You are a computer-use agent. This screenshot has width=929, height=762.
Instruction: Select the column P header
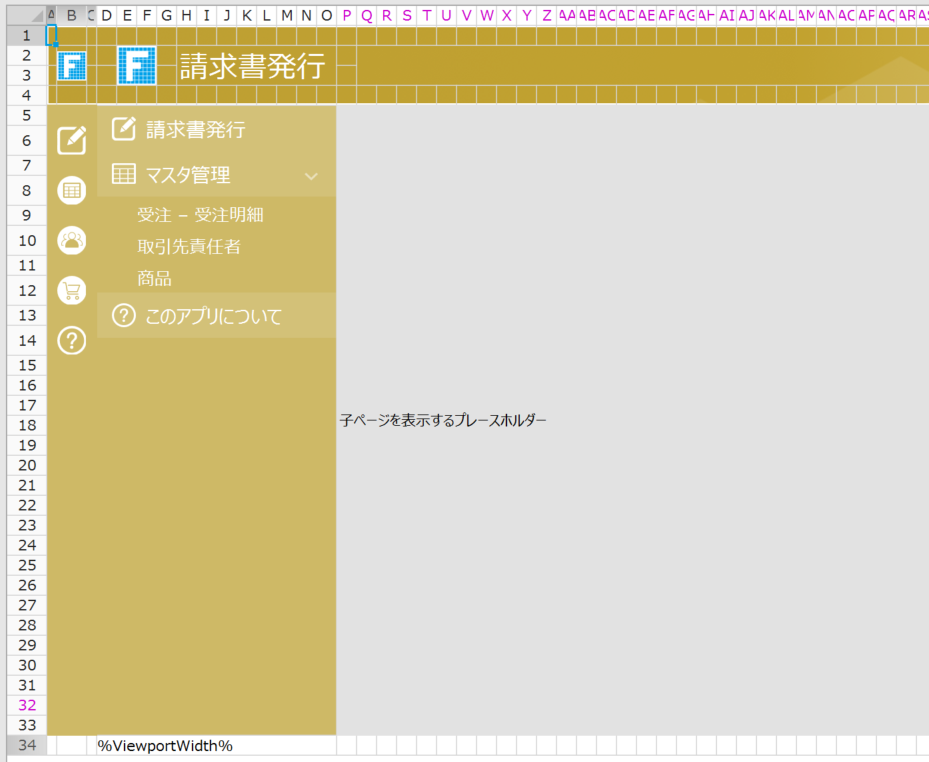pyautogui.click(x=347, y=15)
